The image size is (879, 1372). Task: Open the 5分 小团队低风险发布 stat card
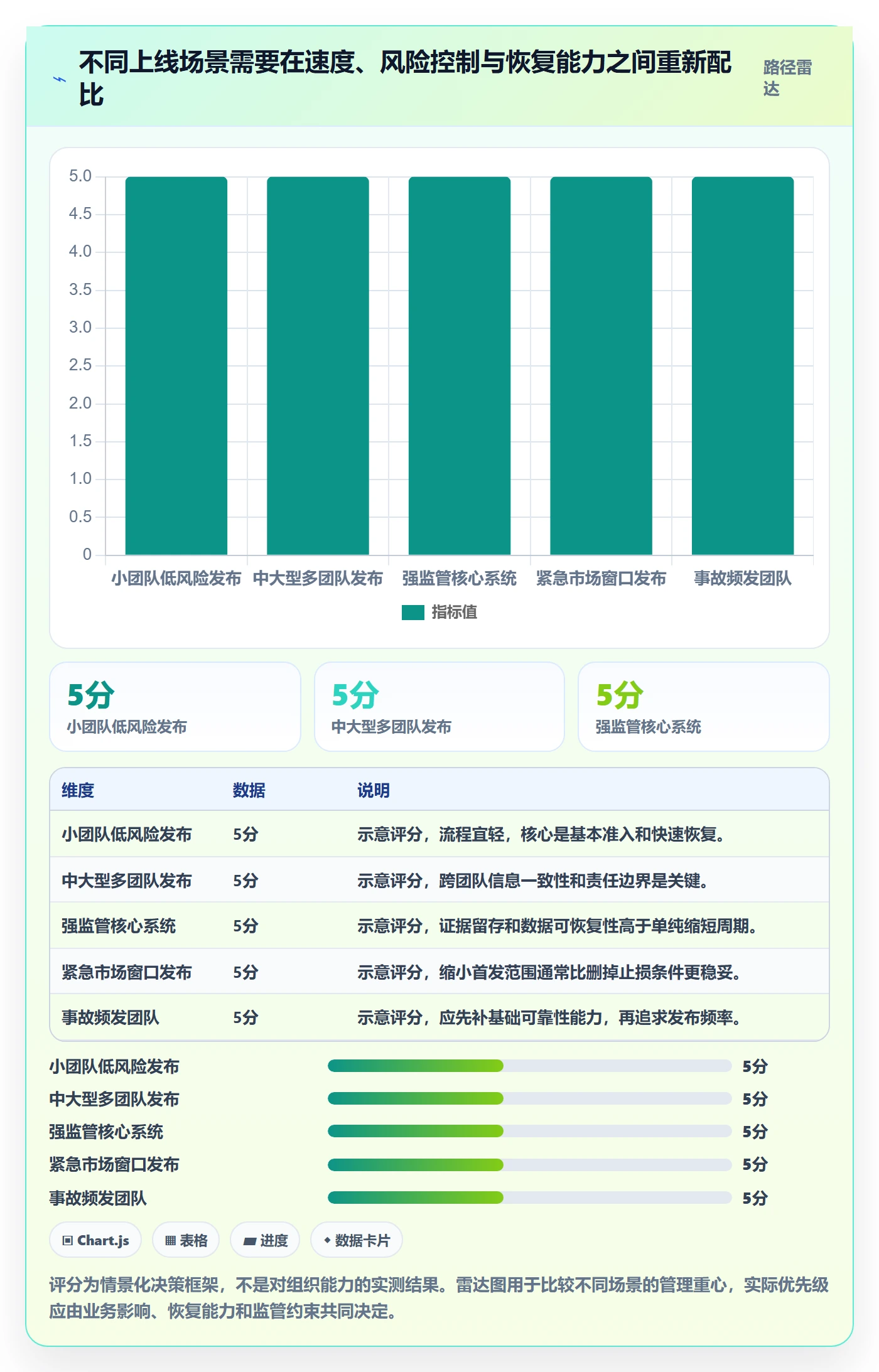pos(175,707)
